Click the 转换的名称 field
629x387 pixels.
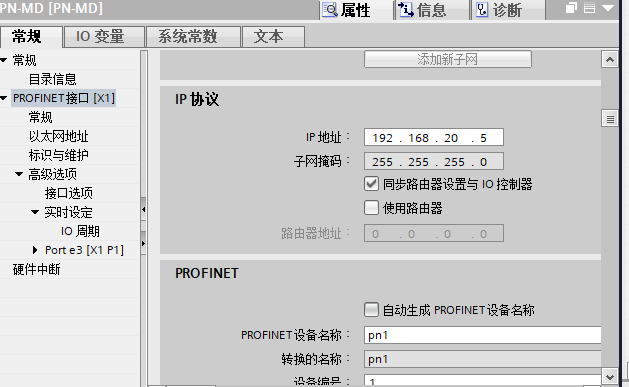[x=483, y=359]
